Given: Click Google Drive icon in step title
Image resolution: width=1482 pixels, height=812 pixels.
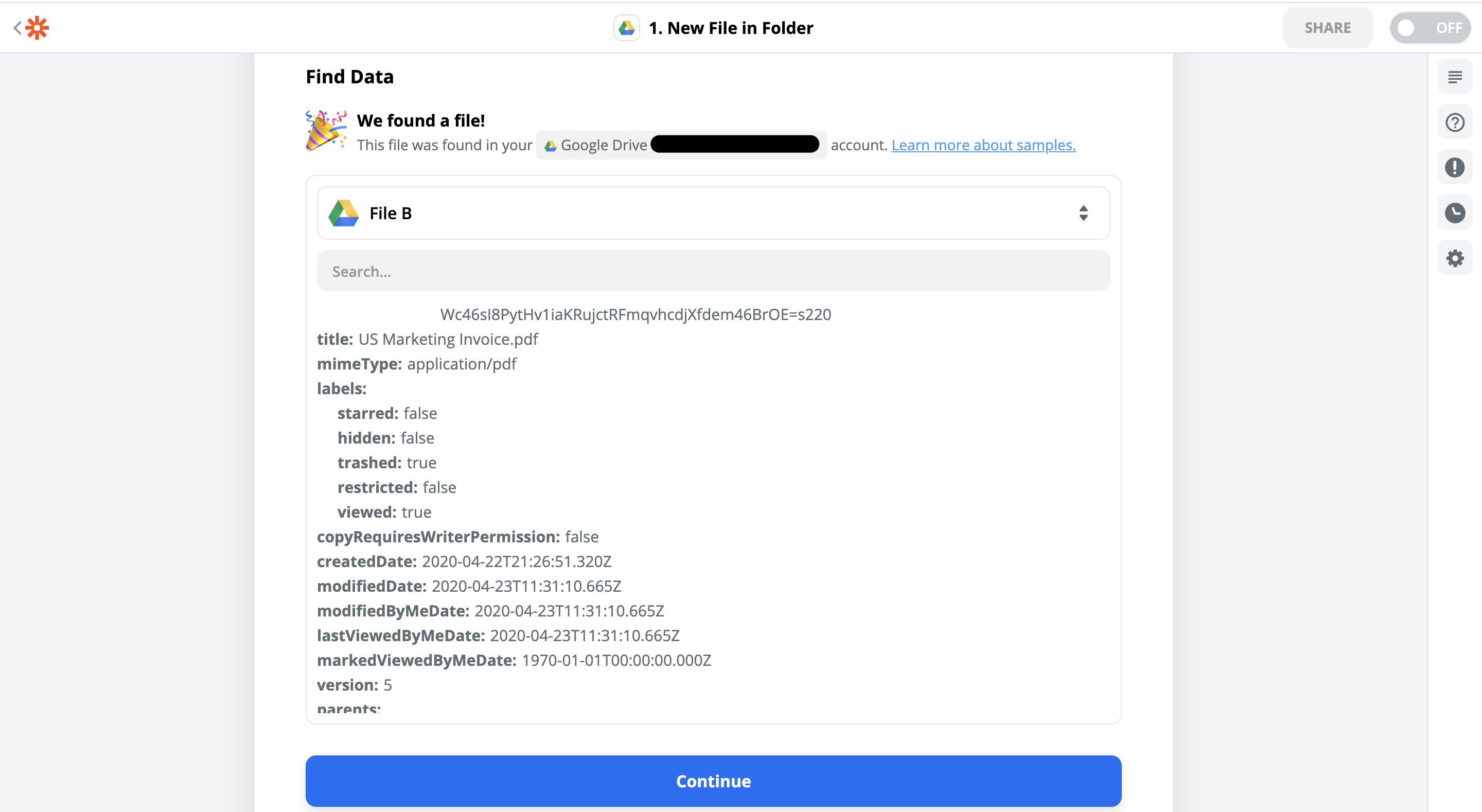Looking at the screenshot, I should point(626,28).
